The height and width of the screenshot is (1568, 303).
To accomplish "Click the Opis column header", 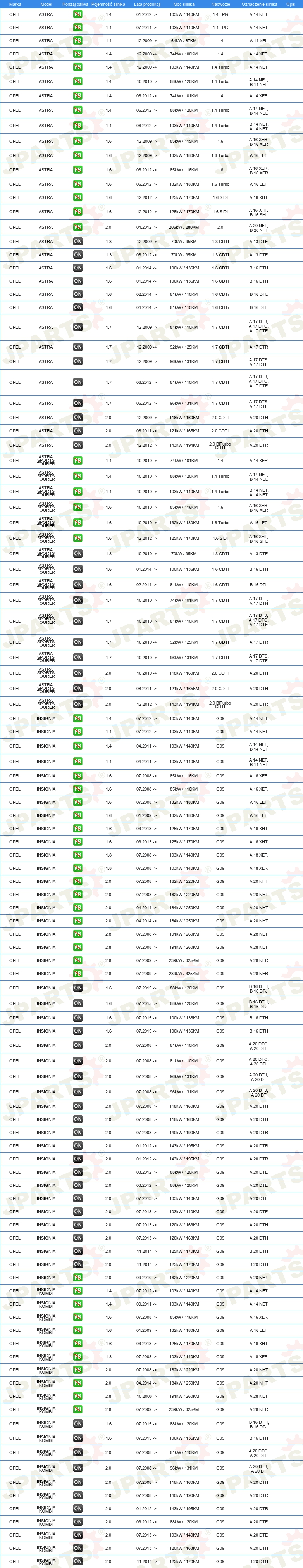I will click(x=291, y=3).
